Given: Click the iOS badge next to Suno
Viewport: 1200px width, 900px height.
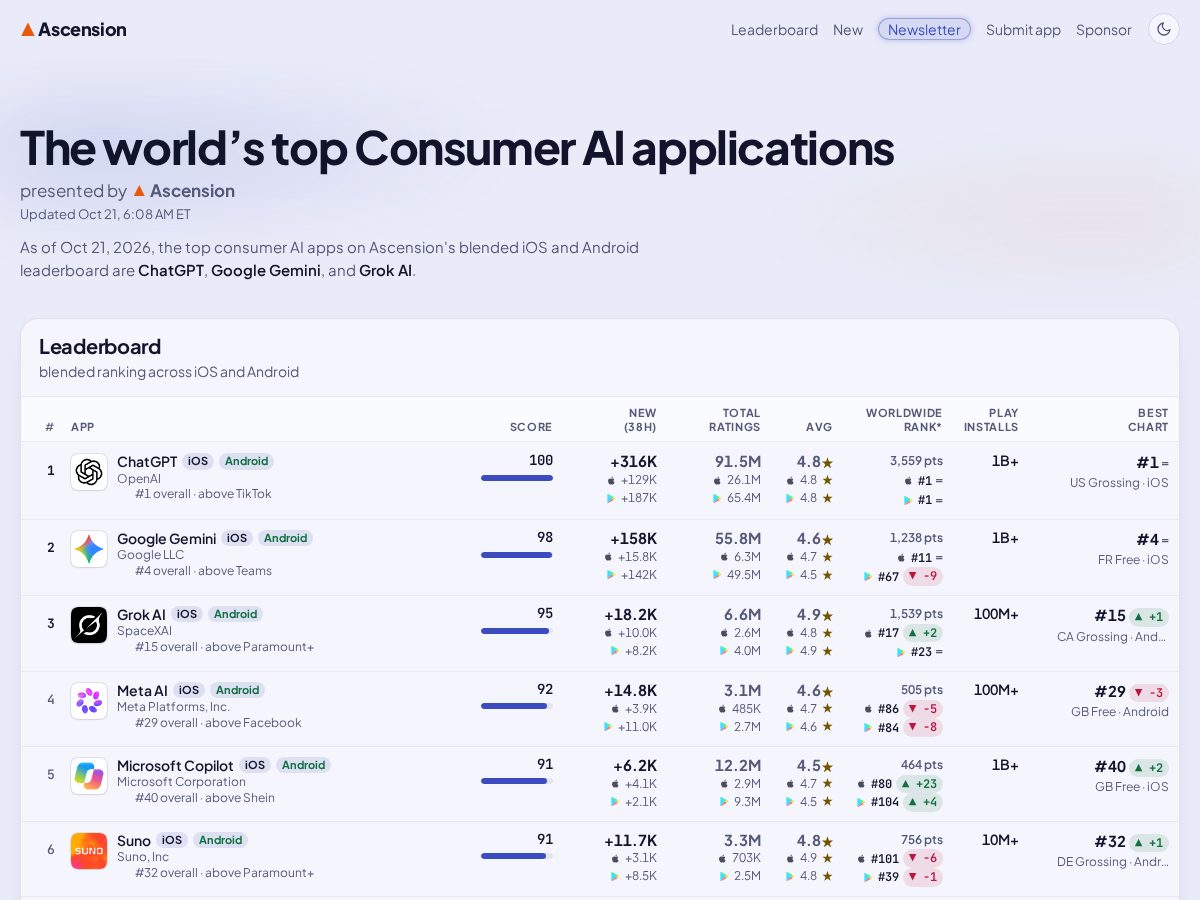Looking at the screenshot, I should pyautogui.click(x=172, y=840).
